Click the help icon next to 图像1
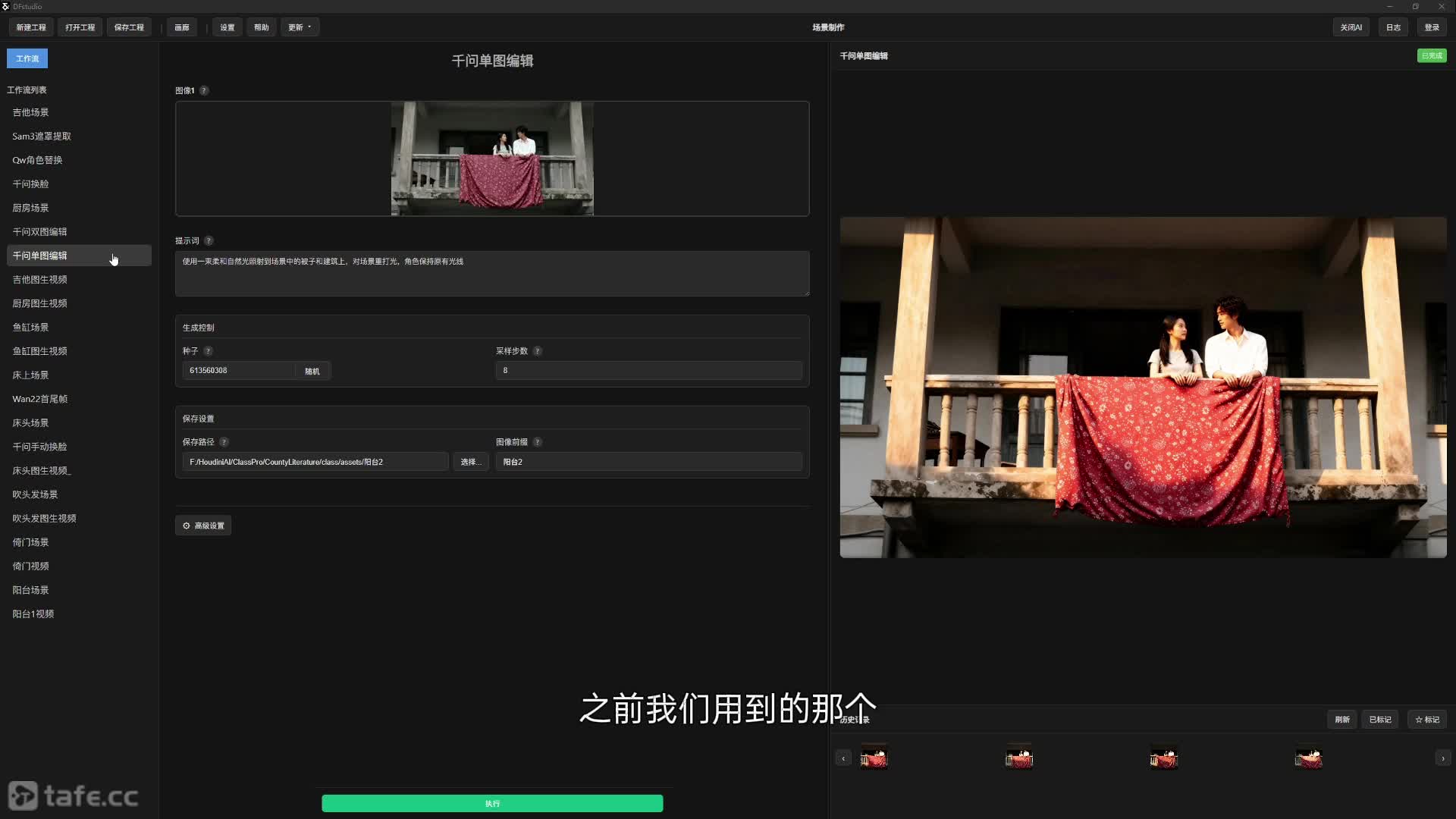 pos(204,90)
